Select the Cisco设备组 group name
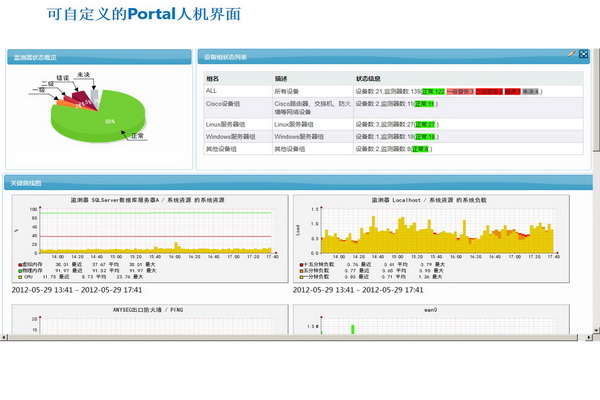 coord(224,103)
